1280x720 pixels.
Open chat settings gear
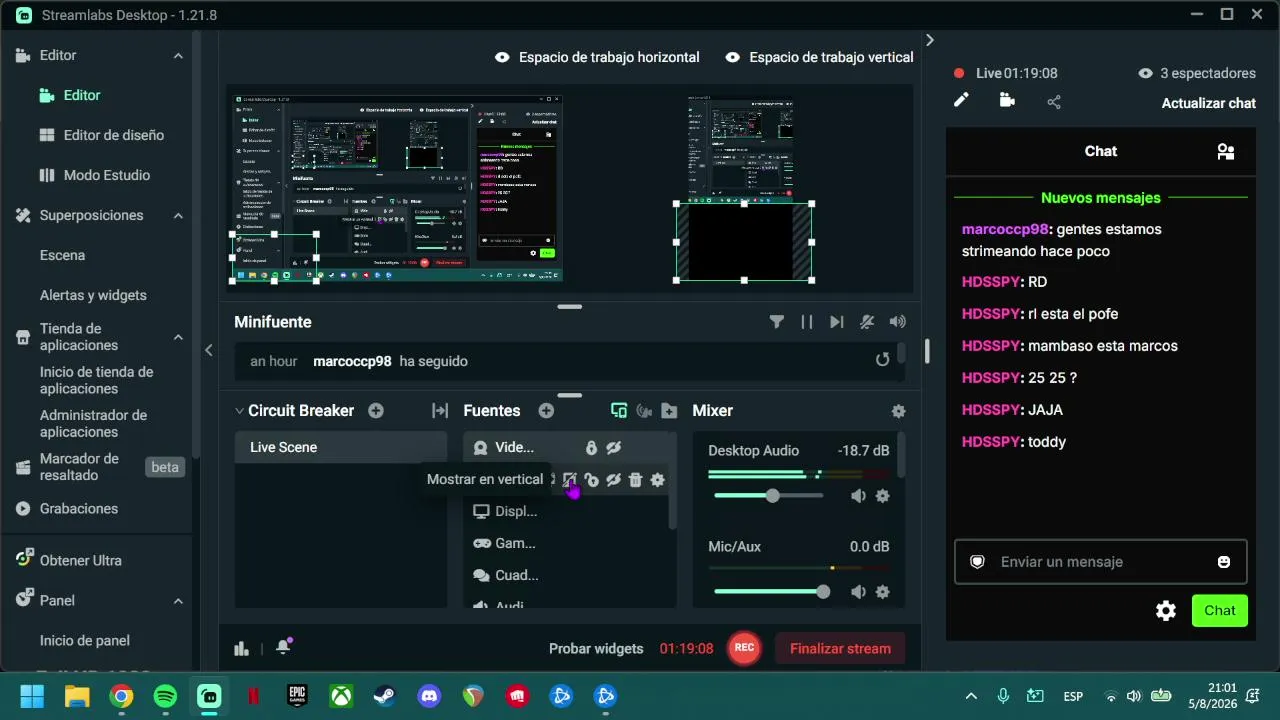click(x=1166, y=611)
